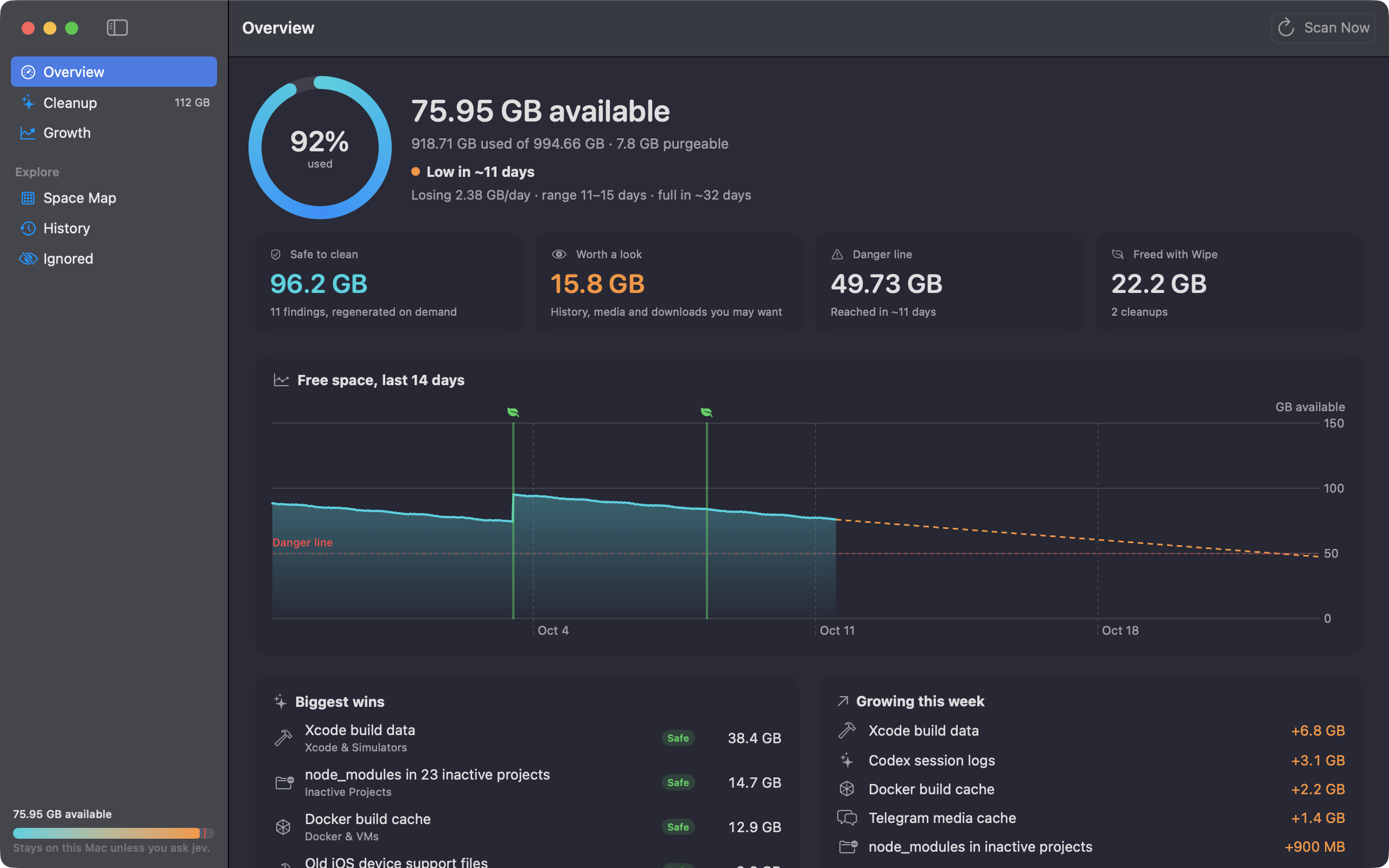Click the sparkle icon beside Biggest wins heading

pyautogui.click(x=280, y=701)
